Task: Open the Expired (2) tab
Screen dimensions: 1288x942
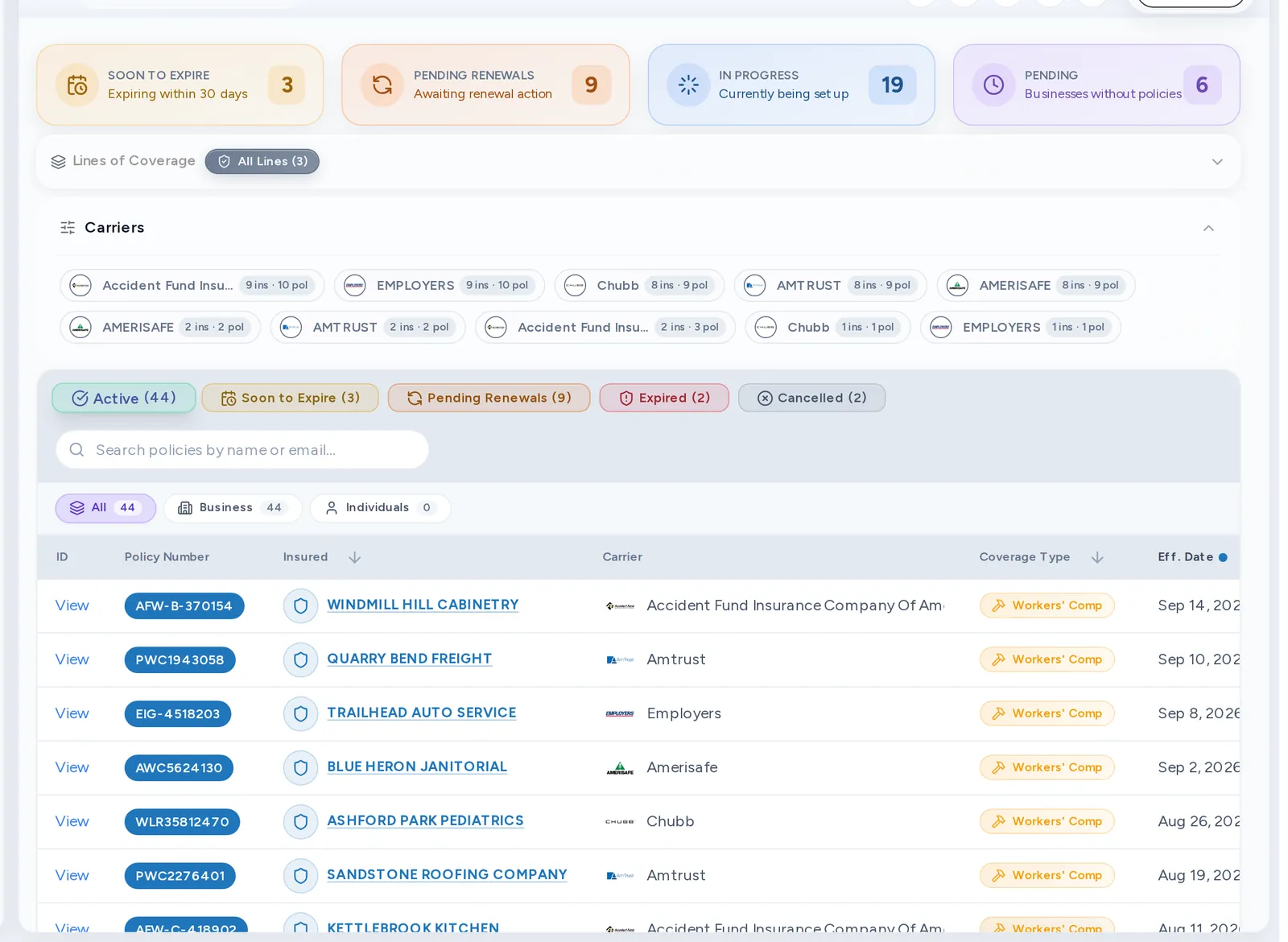Action: pos(664,398)
